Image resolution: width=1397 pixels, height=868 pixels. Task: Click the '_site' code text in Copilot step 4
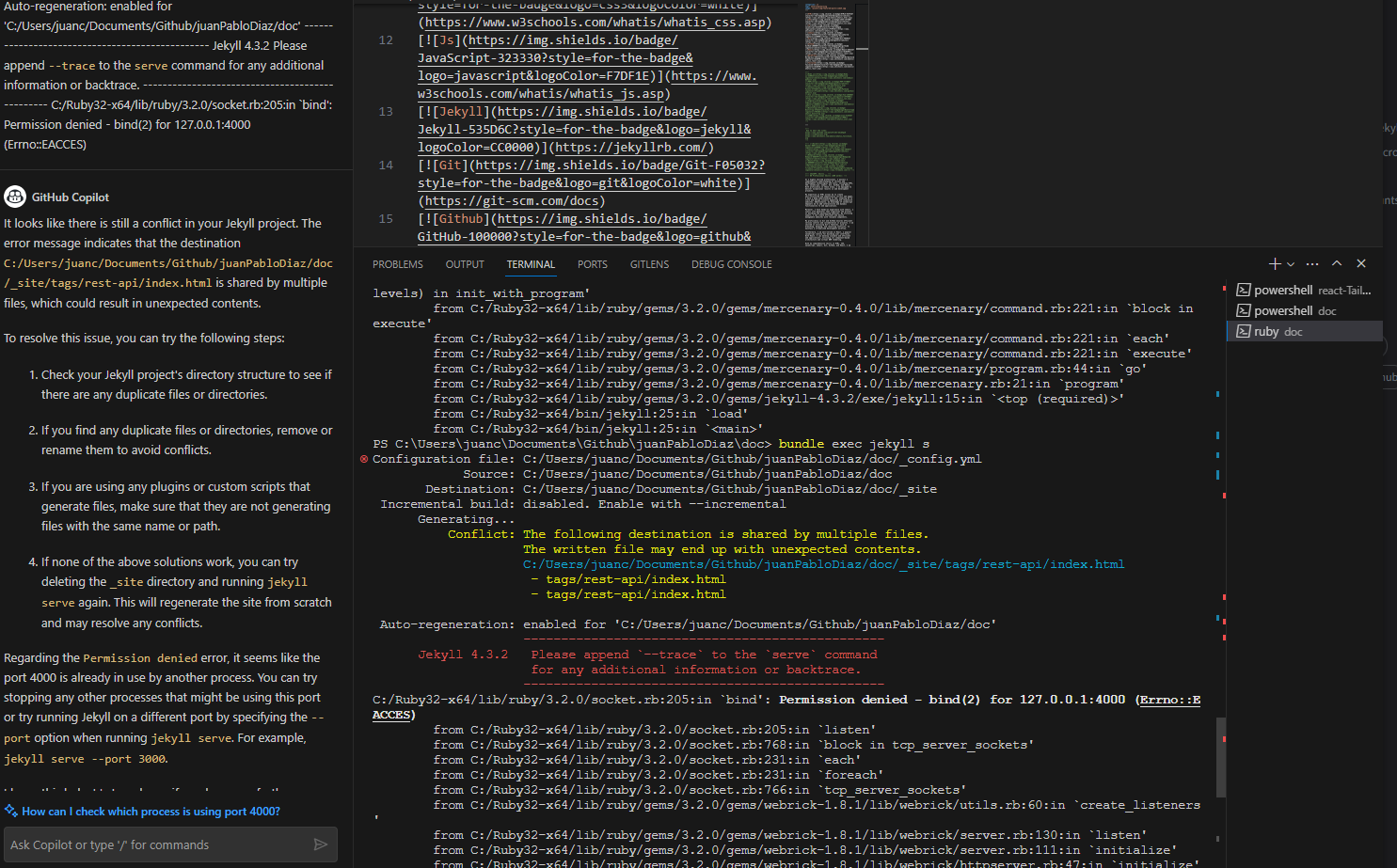tap(126, 582)
